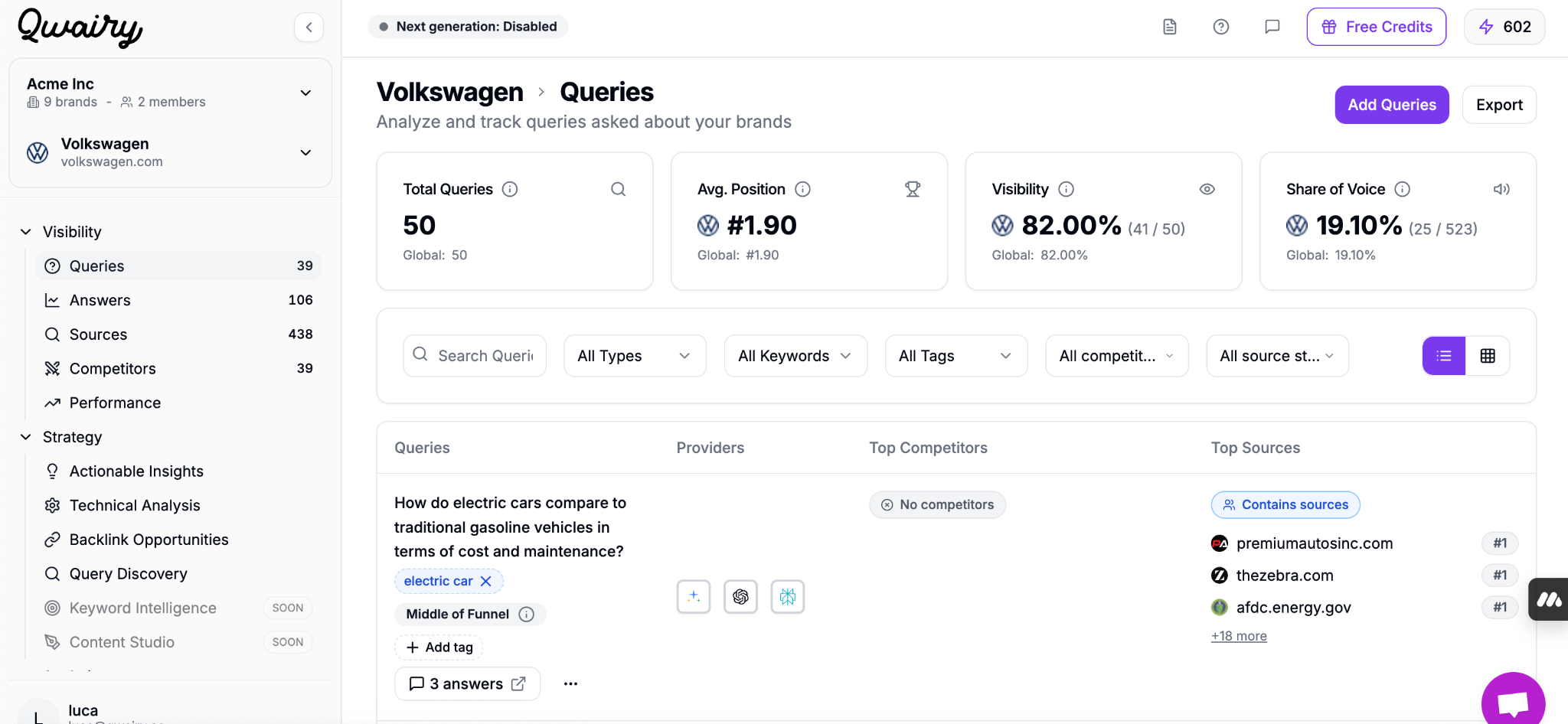Screen dimensions: 1568x724
Task: Open the documentation page icon in header
Action: (1170, 27)
